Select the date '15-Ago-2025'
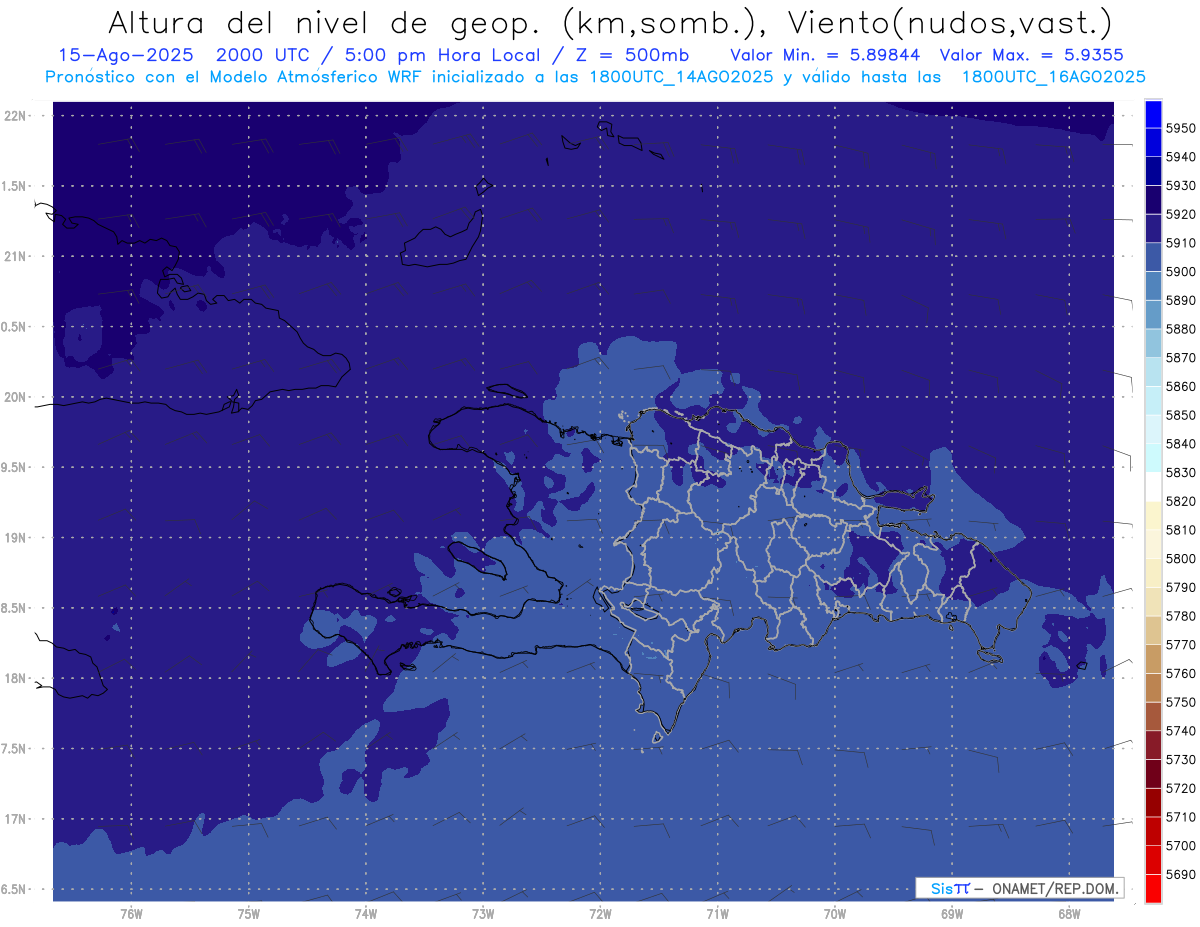Screen dimensions: 1200x927 [x=125, y=55]
